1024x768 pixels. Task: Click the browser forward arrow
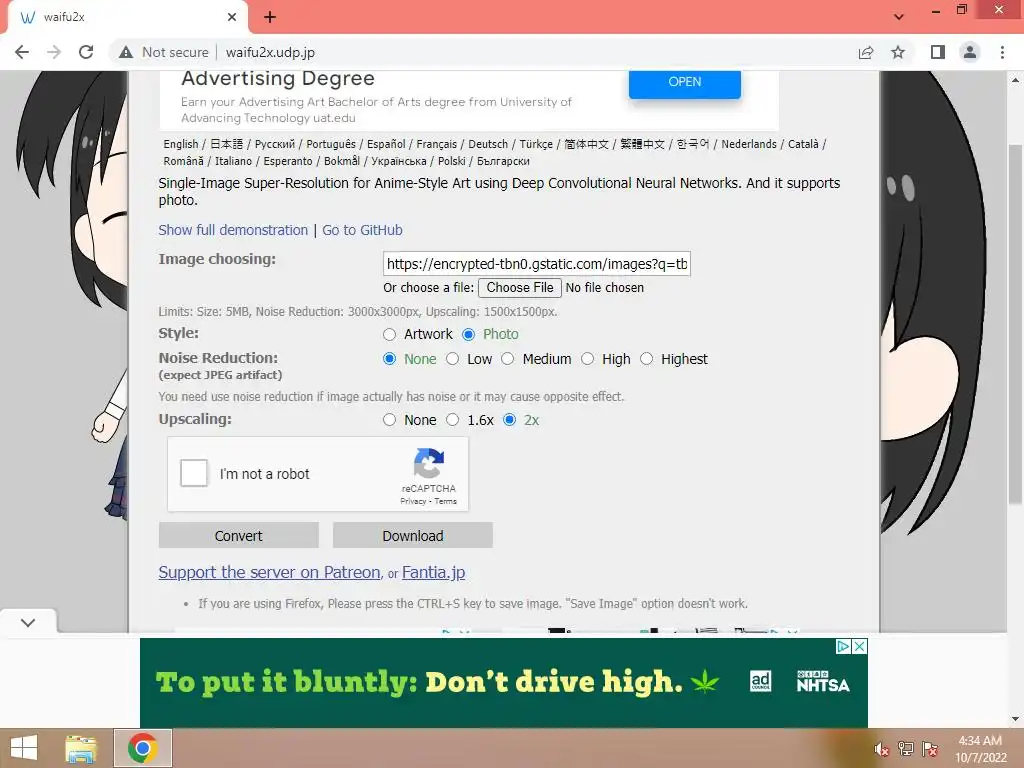[54, 52]
